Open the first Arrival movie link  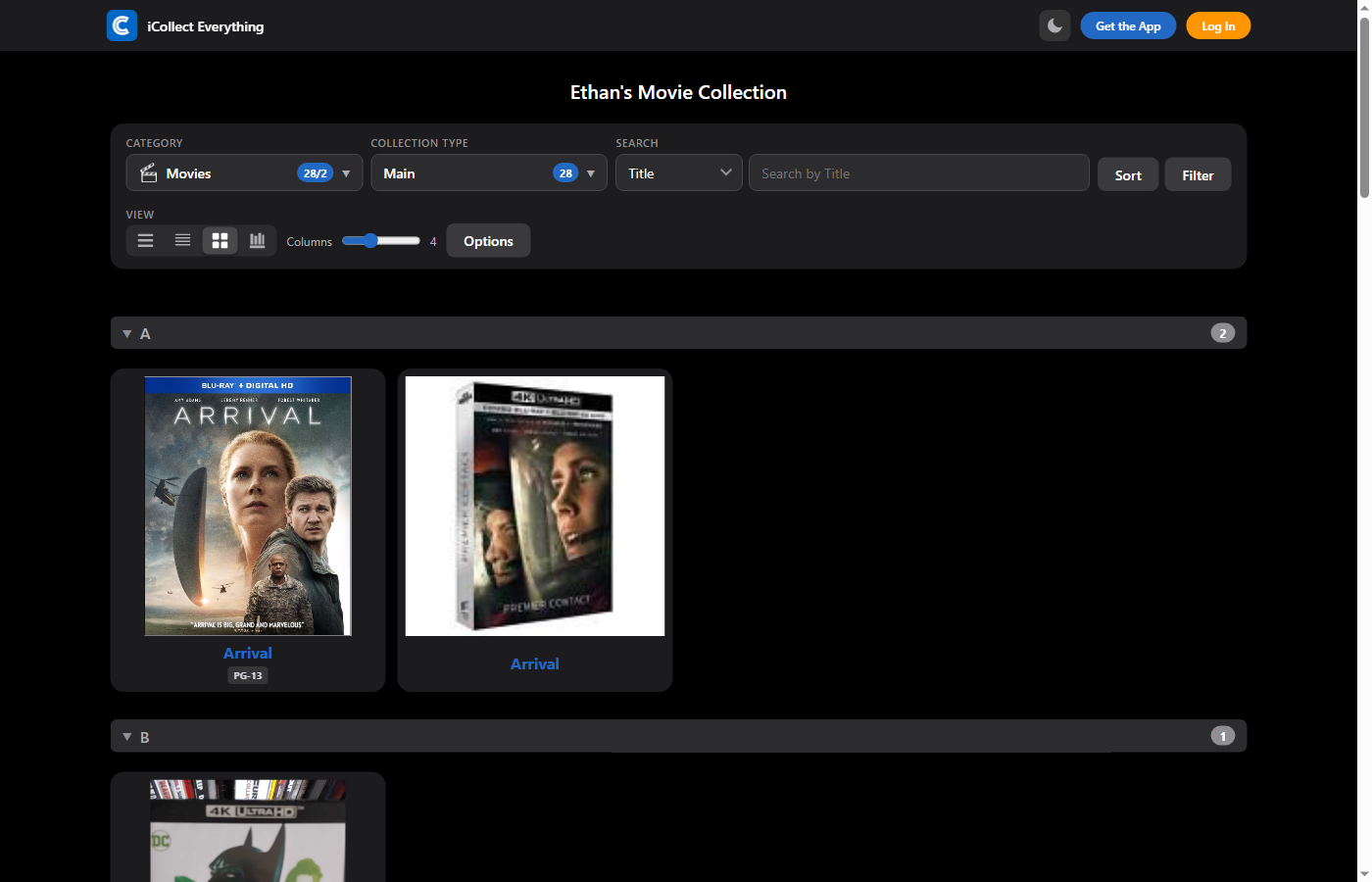[x=247, y=653]
